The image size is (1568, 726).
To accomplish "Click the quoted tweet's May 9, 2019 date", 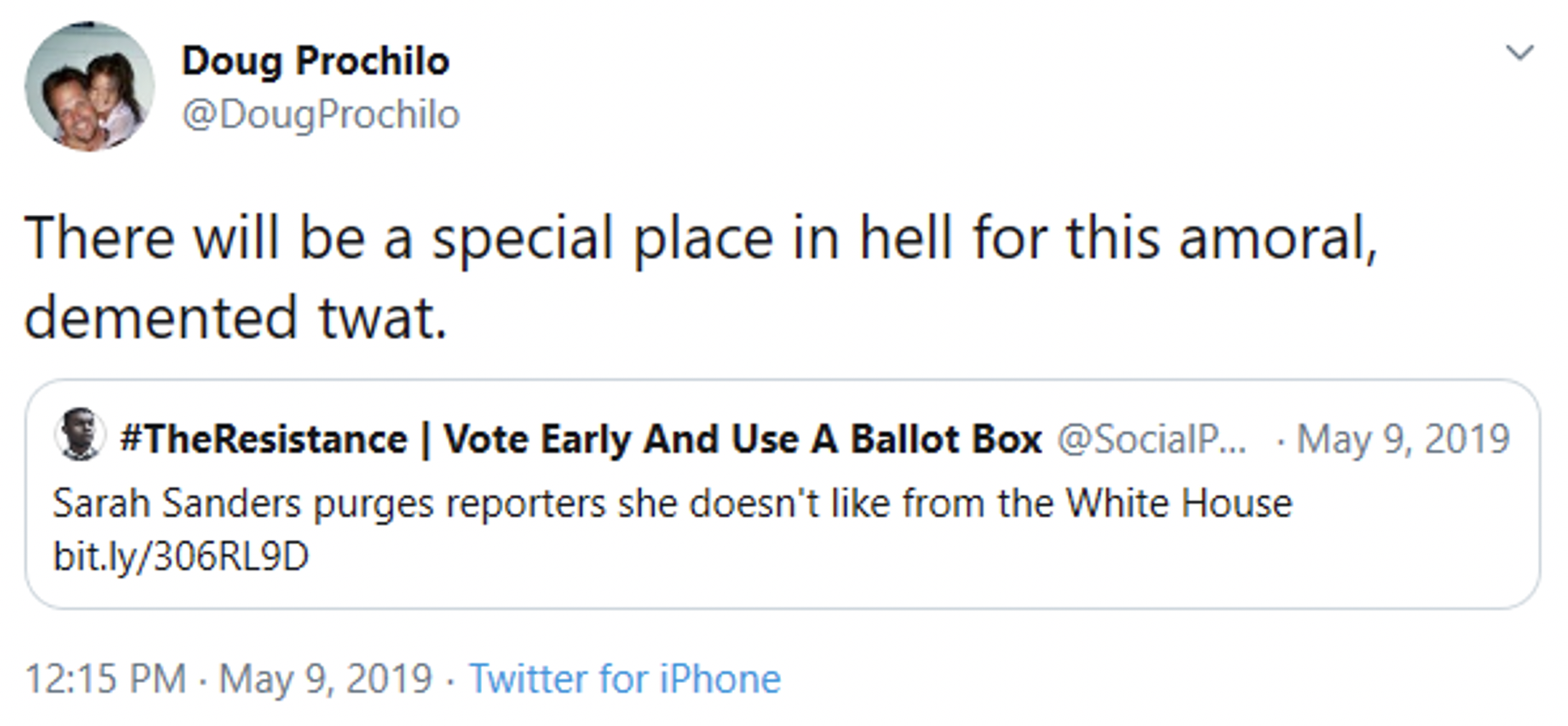I will coord(1403,439).
